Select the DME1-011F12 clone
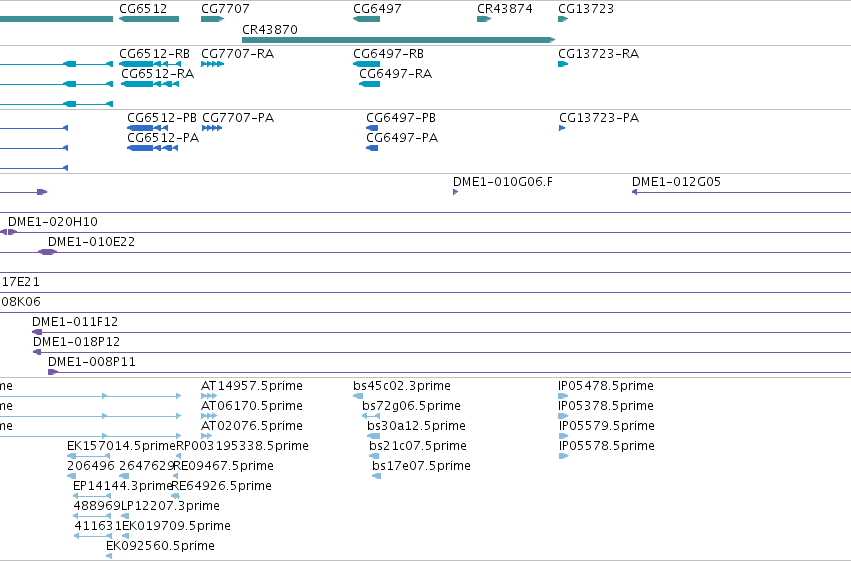Image resolution: width=851 pixels, height=561 pixels. coord(441,332)
